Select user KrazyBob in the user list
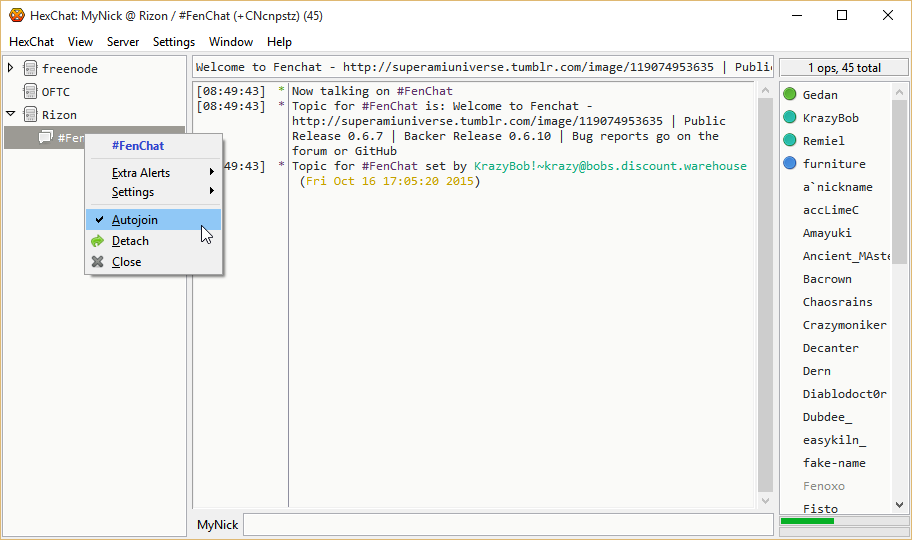The width and height of the screenshot is (912, 540). click(x=831, y=118)
